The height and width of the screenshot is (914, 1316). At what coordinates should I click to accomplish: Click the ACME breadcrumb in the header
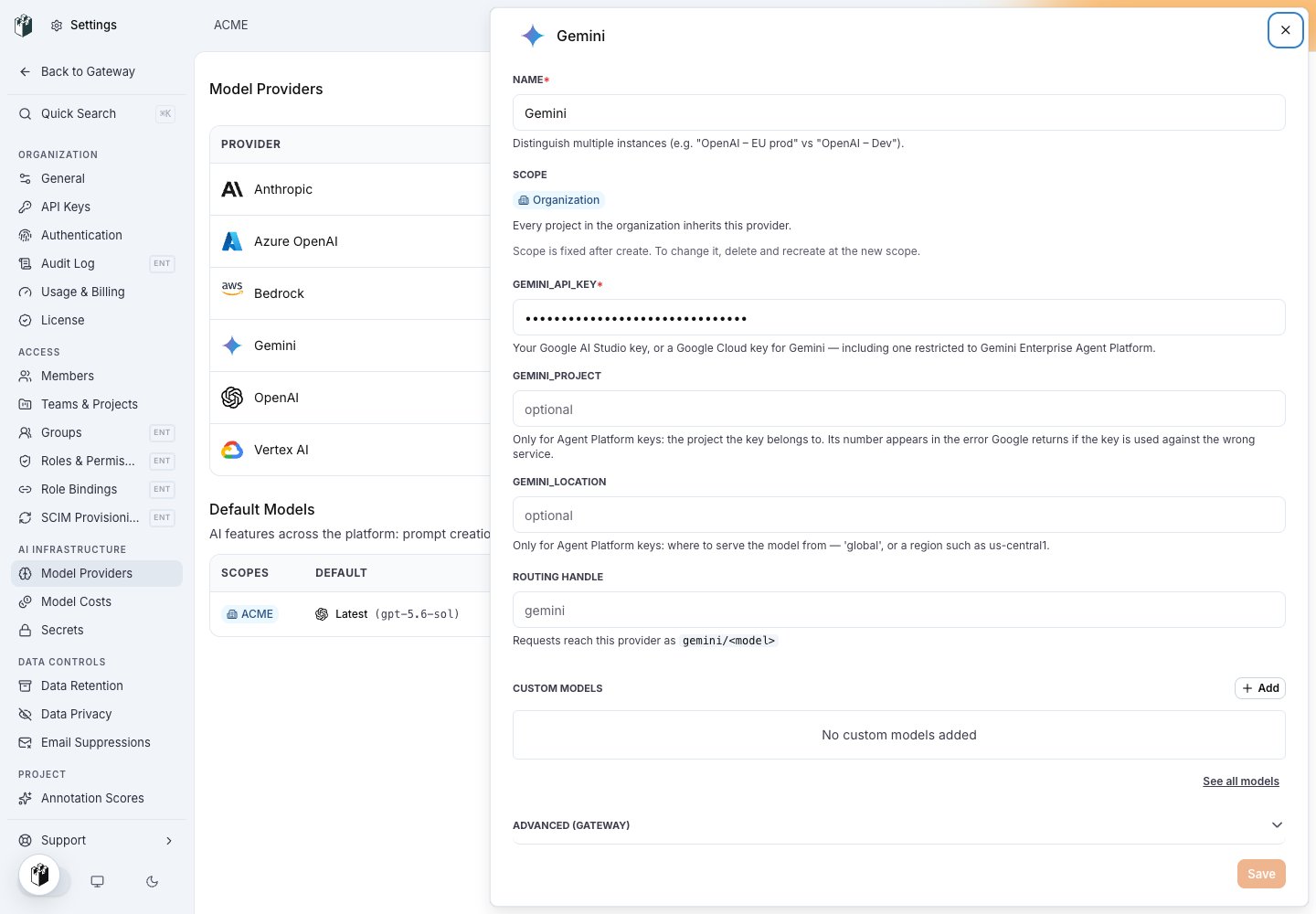pyautogui.click(x=231, y=26)
